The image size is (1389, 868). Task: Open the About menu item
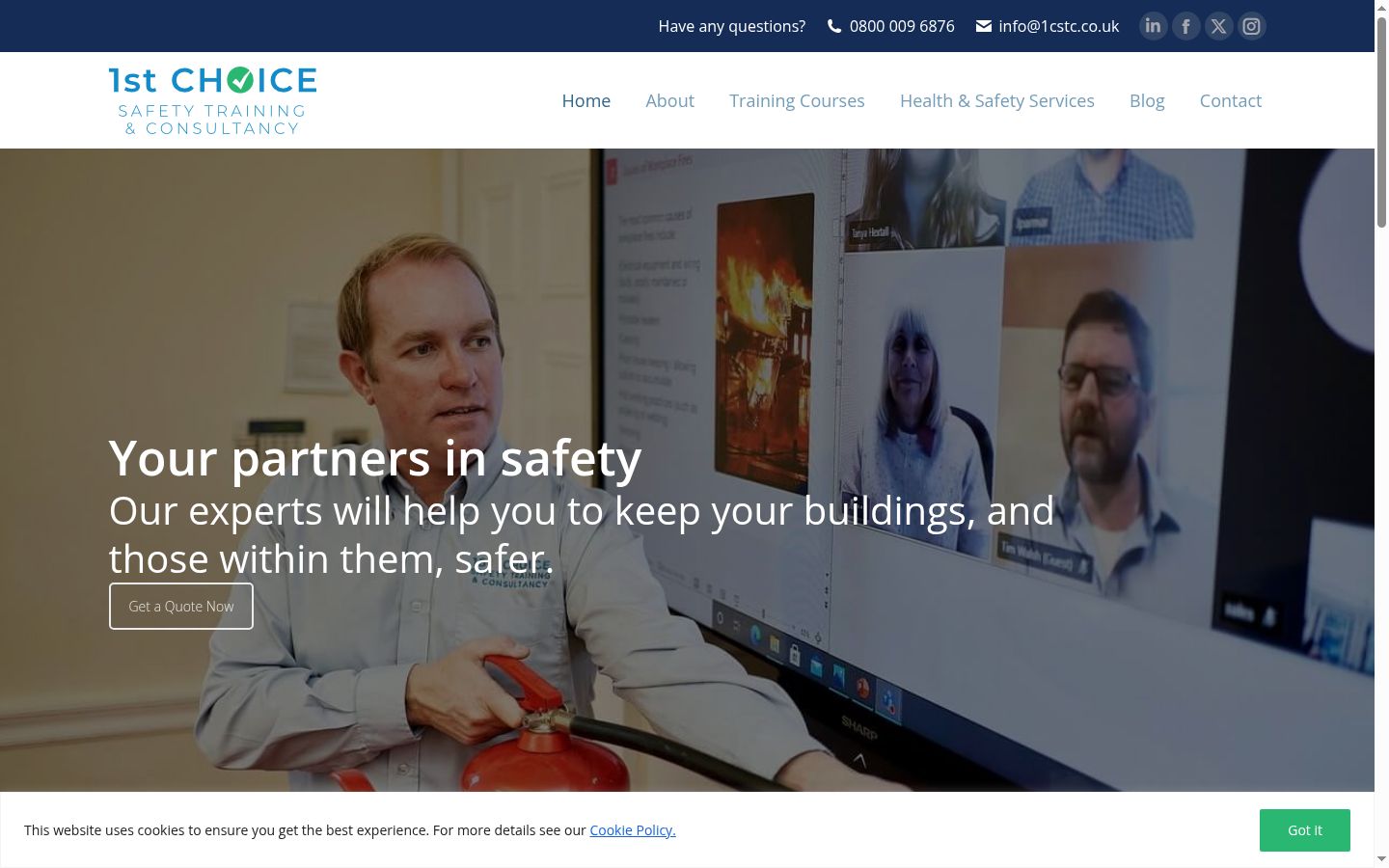click(x=669, y=100)
